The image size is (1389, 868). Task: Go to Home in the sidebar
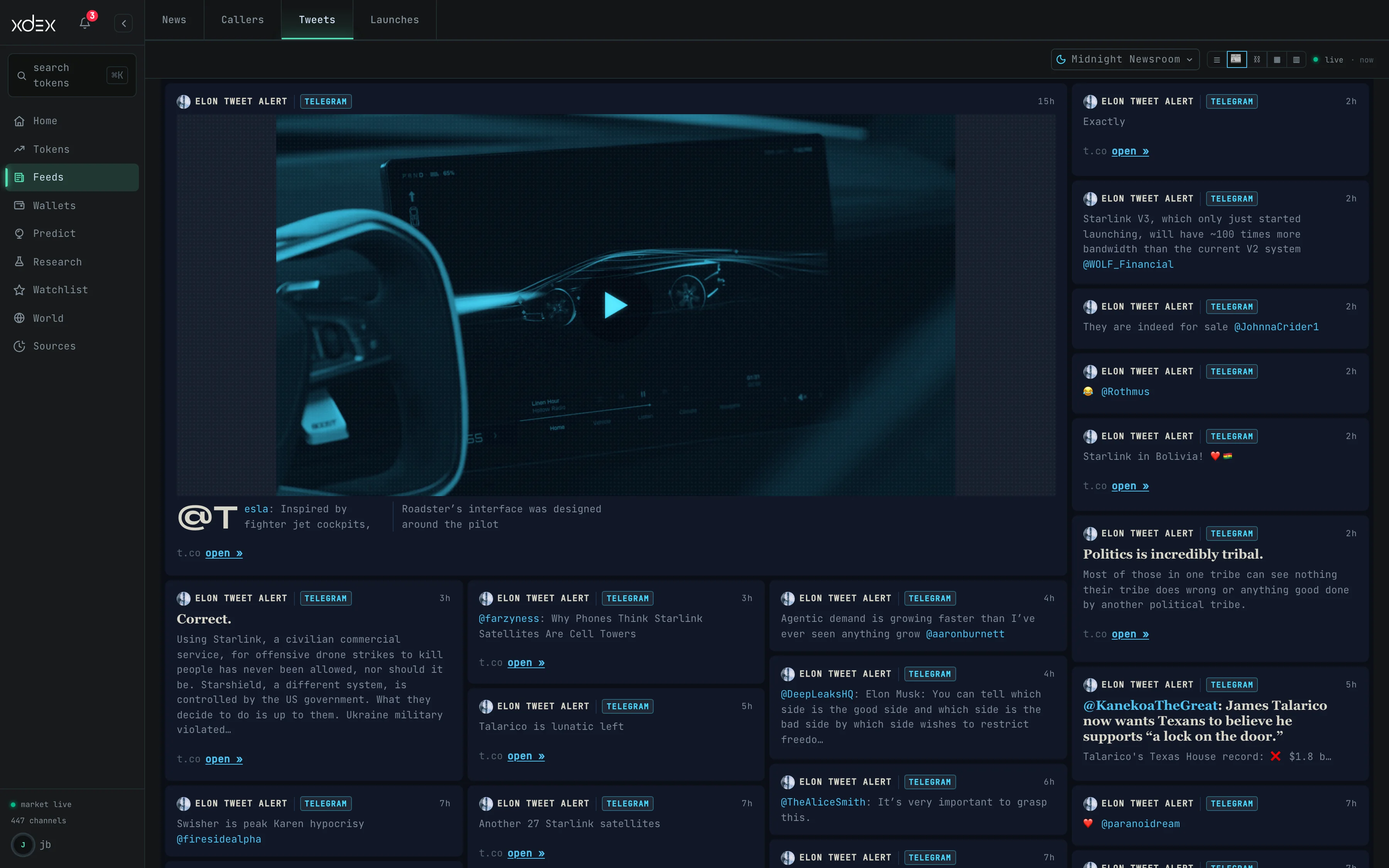point(72,121)
